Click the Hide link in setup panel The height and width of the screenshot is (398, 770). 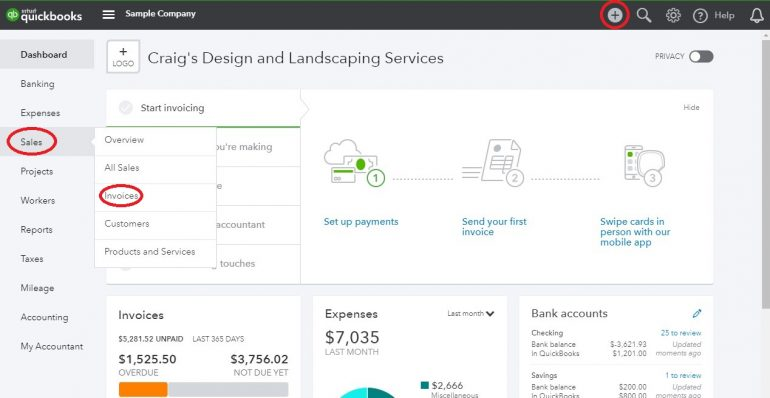click(x=691, y=108)
